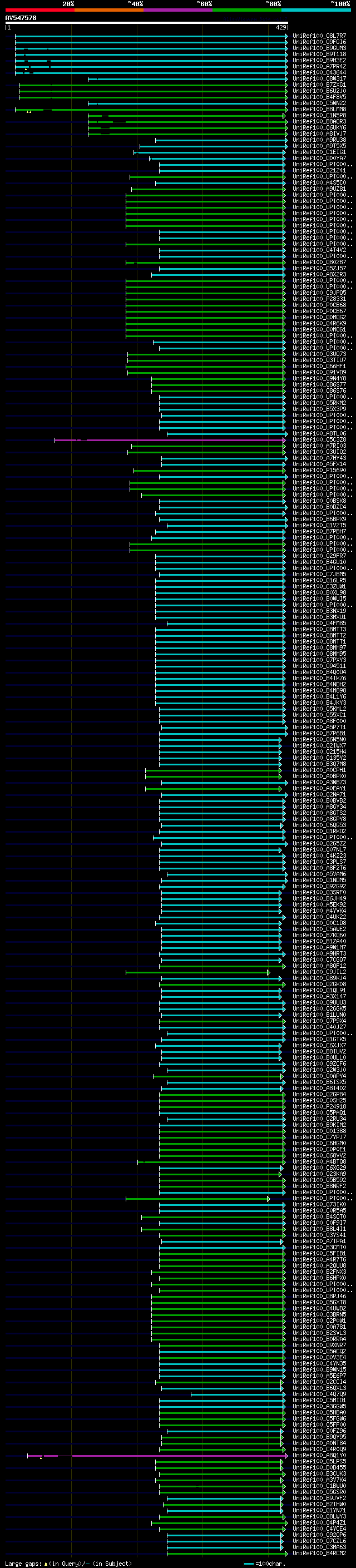The height and width of the screenshot is (1568, 356).
Task: Click the purple ~60% identity legend segment
Action: pyautogui.click(x=179, y=10)
